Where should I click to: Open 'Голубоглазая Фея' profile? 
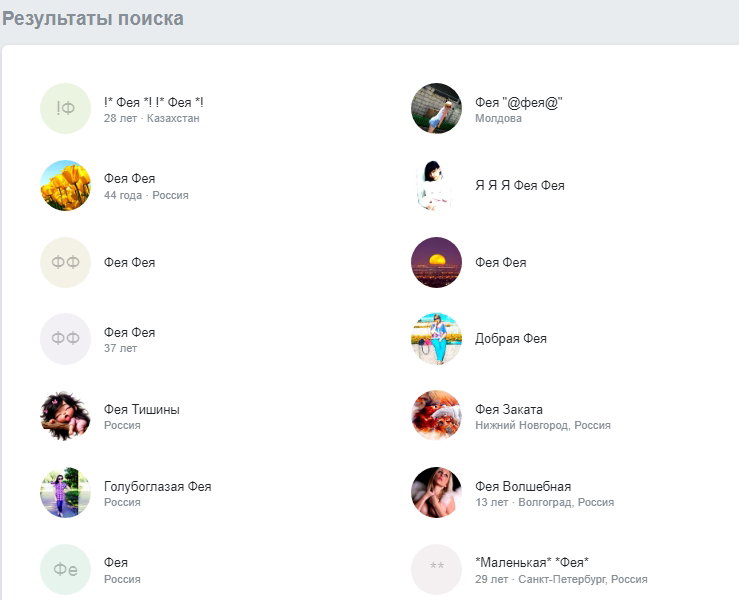click(157, 486)
